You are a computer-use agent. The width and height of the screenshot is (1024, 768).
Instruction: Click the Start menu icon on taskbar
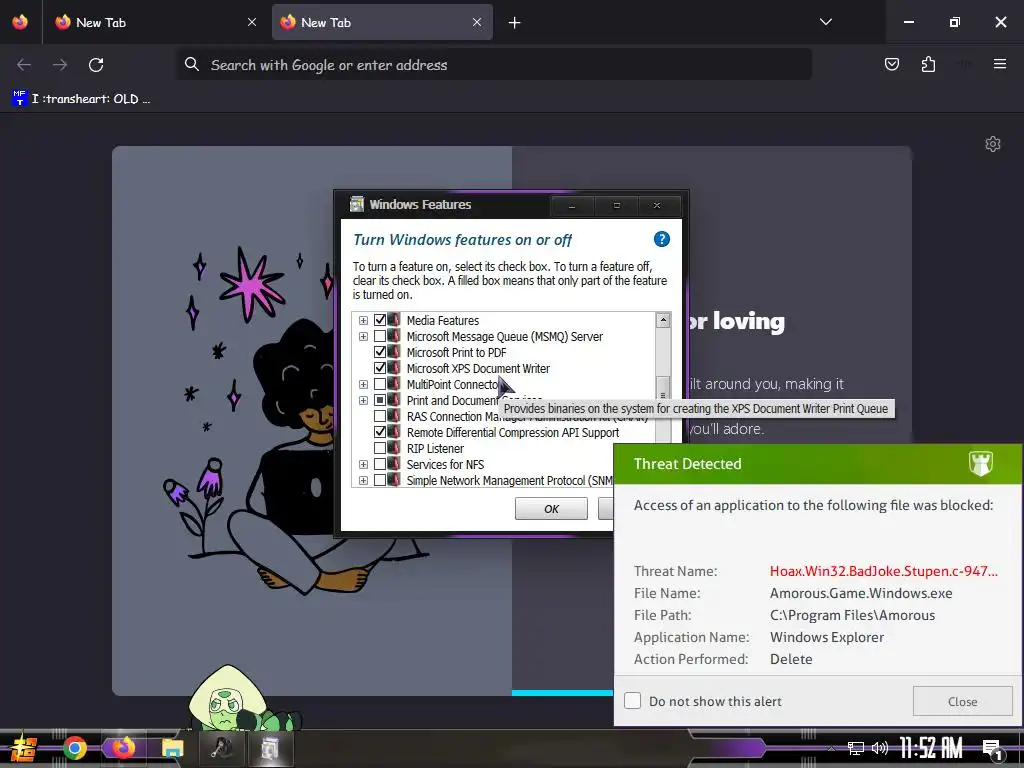(x=23, y=748)
